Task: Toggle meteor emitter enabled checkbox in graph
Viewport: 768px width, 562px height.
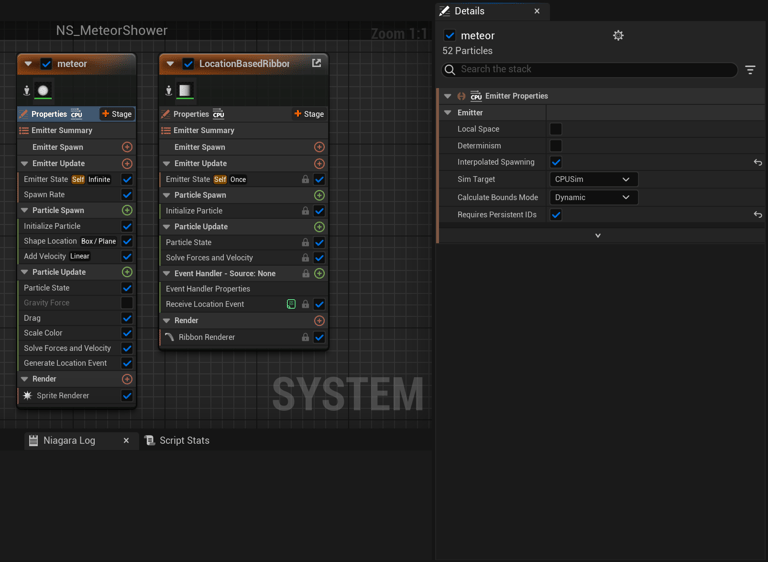Action: [x=46, y=64]
